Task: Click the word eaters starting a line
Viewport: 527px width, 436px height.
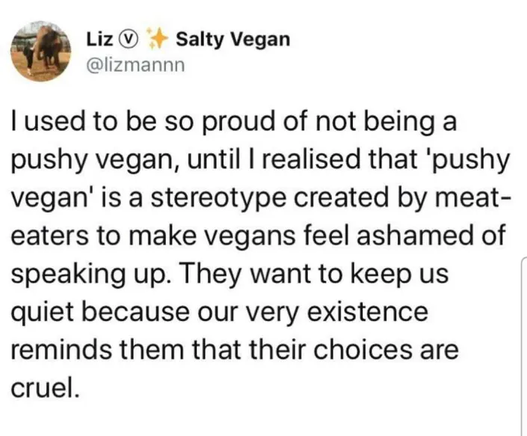Action: click(50, 236)
